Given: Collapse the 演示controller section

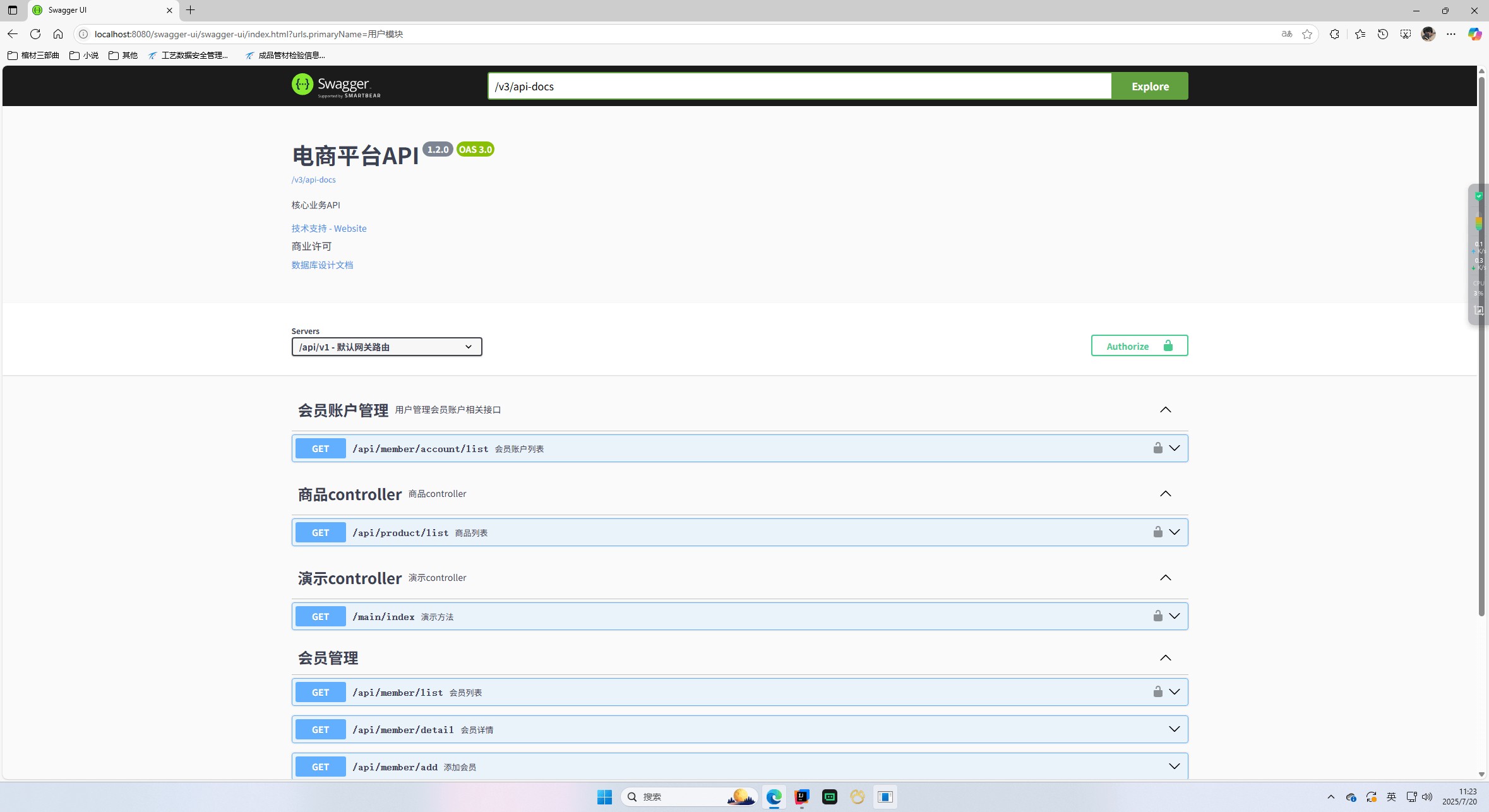Looking at the screenshot, I should 1165,578.
